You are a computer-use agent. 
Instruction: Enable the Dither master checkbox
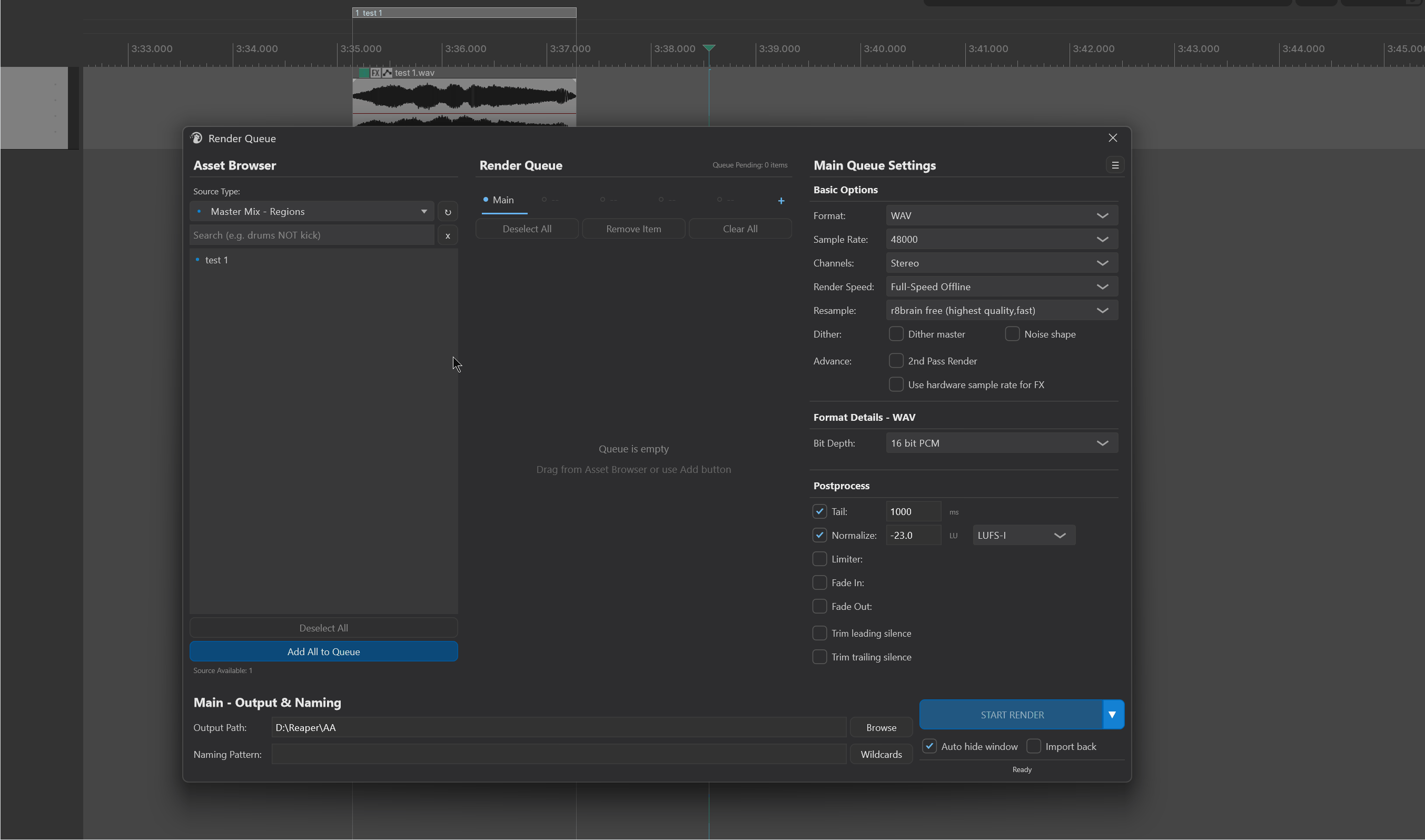click(896, 334)
